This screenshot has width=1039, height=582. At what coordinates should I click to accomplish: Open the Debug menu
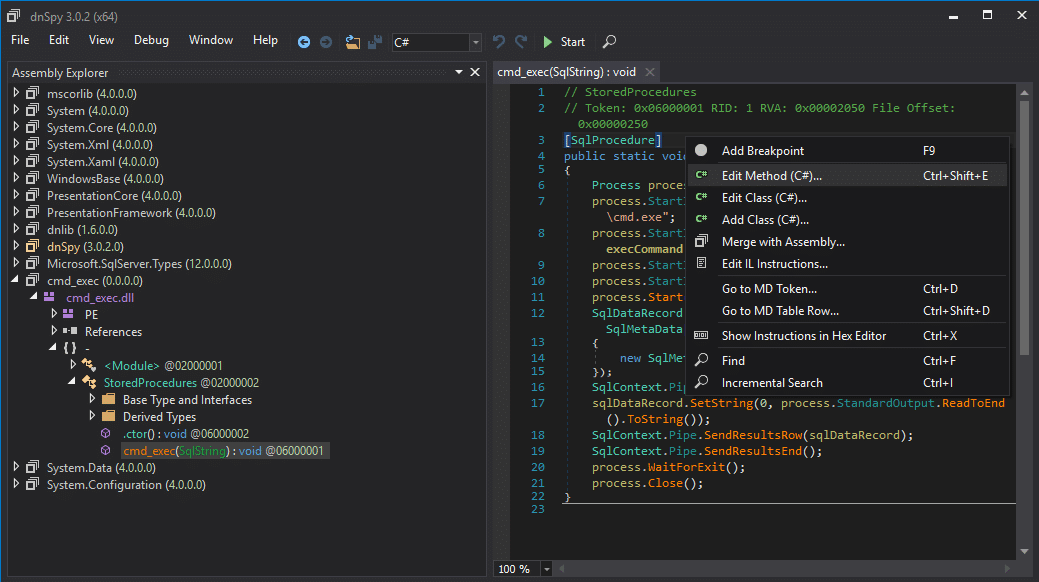[151, 40]
